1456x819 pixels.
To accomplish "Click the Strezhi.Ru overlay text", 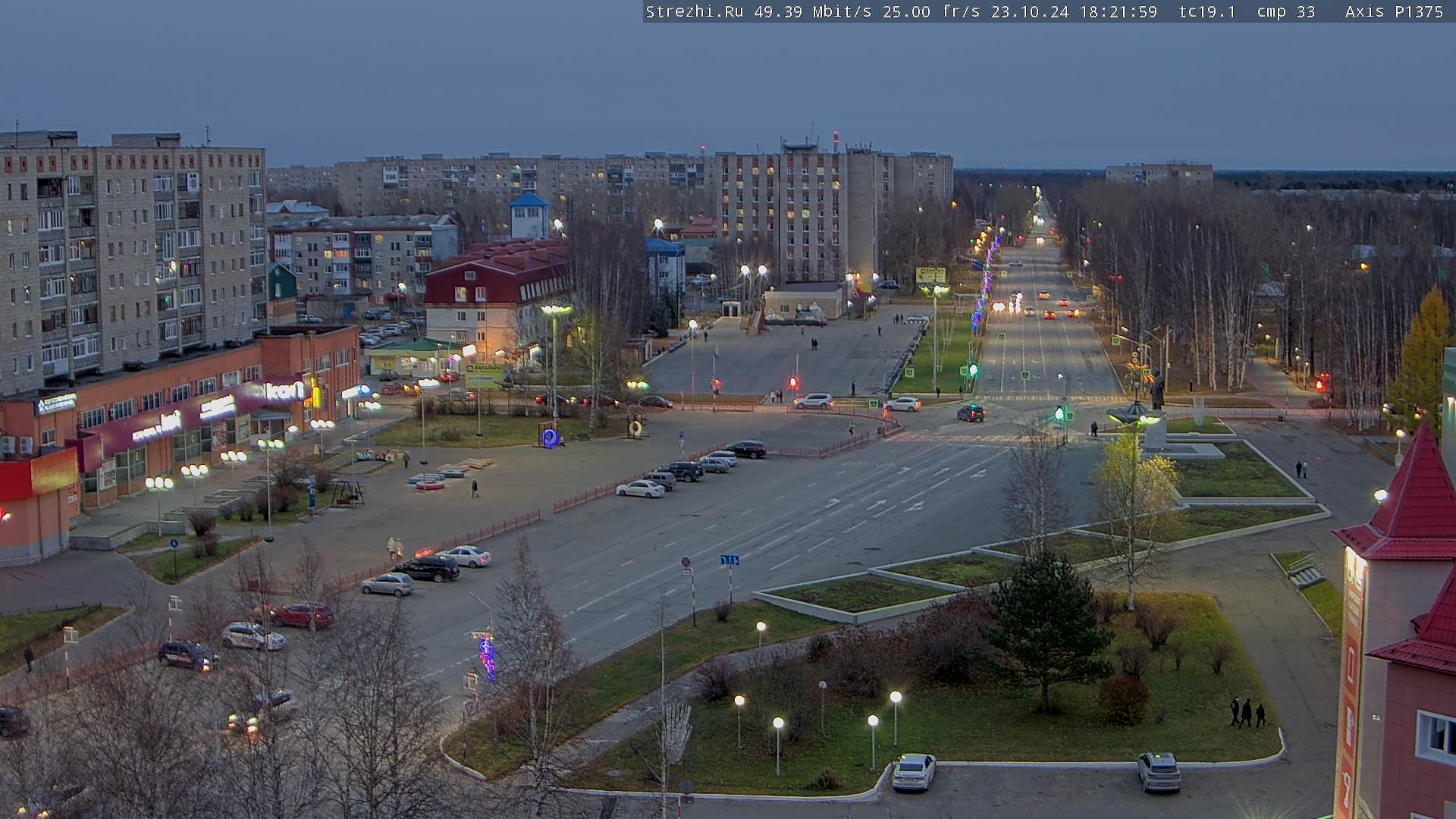I will [694, 11].
